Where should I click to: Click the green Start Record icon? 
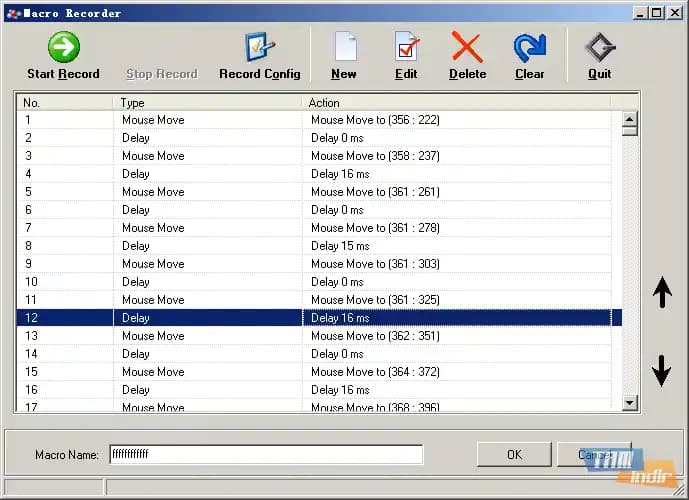pos(63,47)
